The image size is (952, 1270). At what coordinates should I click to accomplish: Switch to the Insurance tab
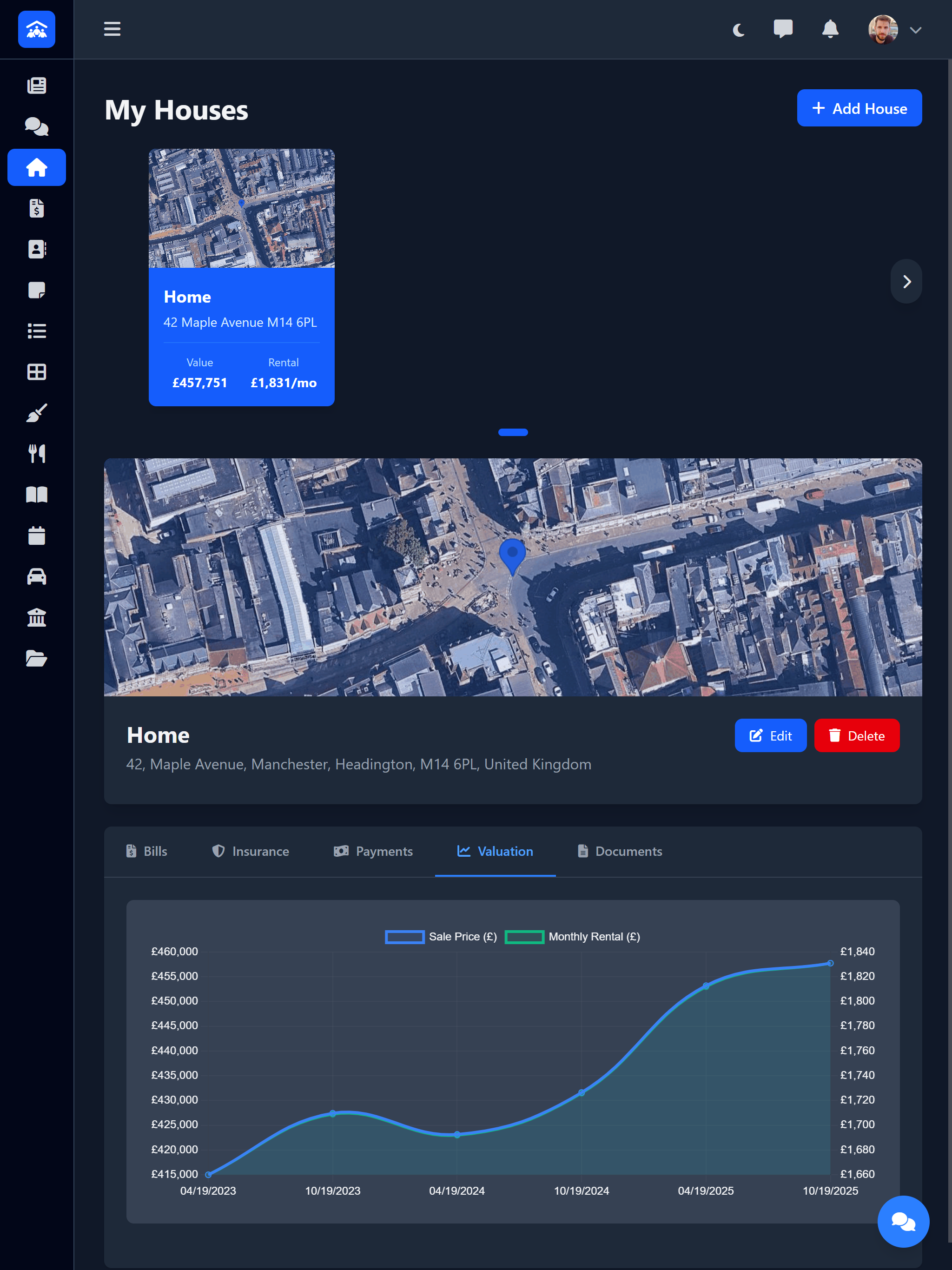pyautogui.click(x=251, y=851)
